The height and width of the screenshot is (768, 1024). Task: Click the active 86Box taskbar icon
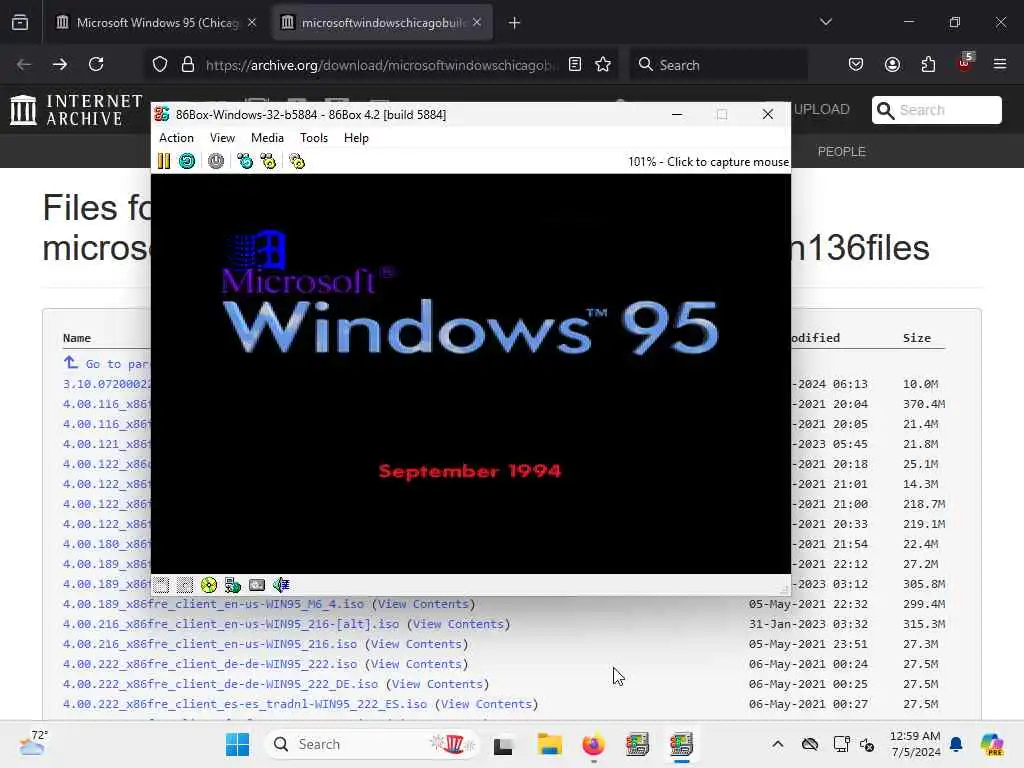[681, 744]
